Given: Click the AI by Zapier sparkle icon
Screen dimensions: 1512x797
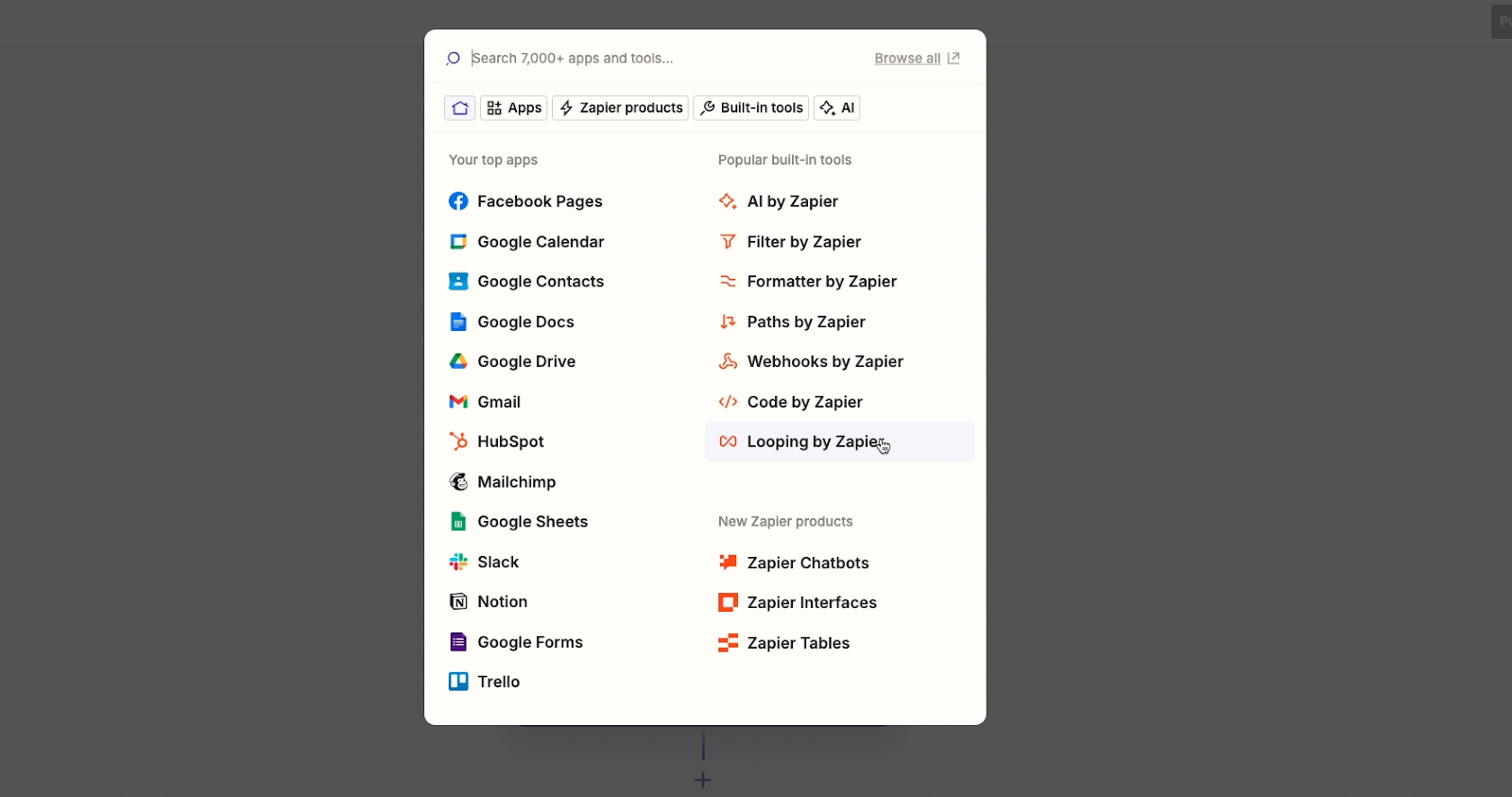Looking at the screenshot, I should point(728,201).
